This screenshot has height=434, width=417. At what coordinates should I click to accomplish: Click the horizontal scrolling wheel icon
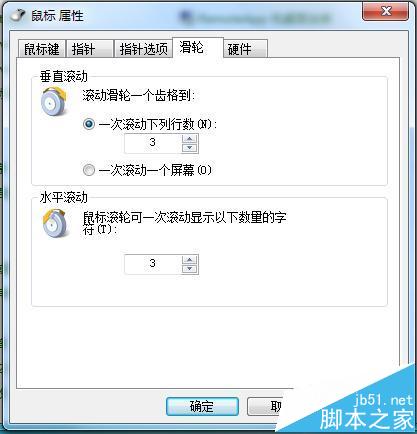54,223
